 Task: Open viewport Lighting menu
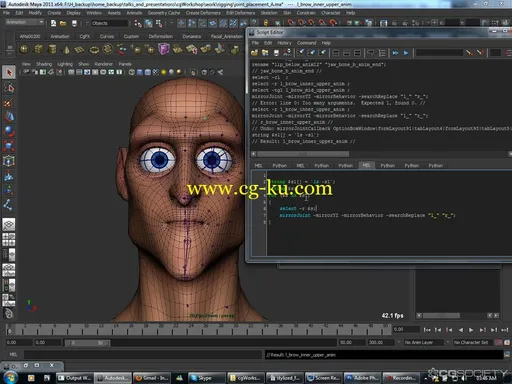tap(65, 64)
